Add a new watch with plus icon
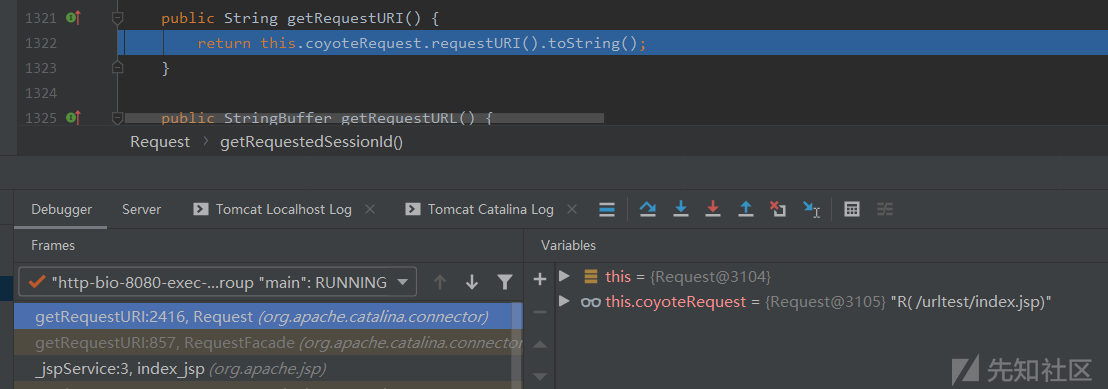 (540, 279)
